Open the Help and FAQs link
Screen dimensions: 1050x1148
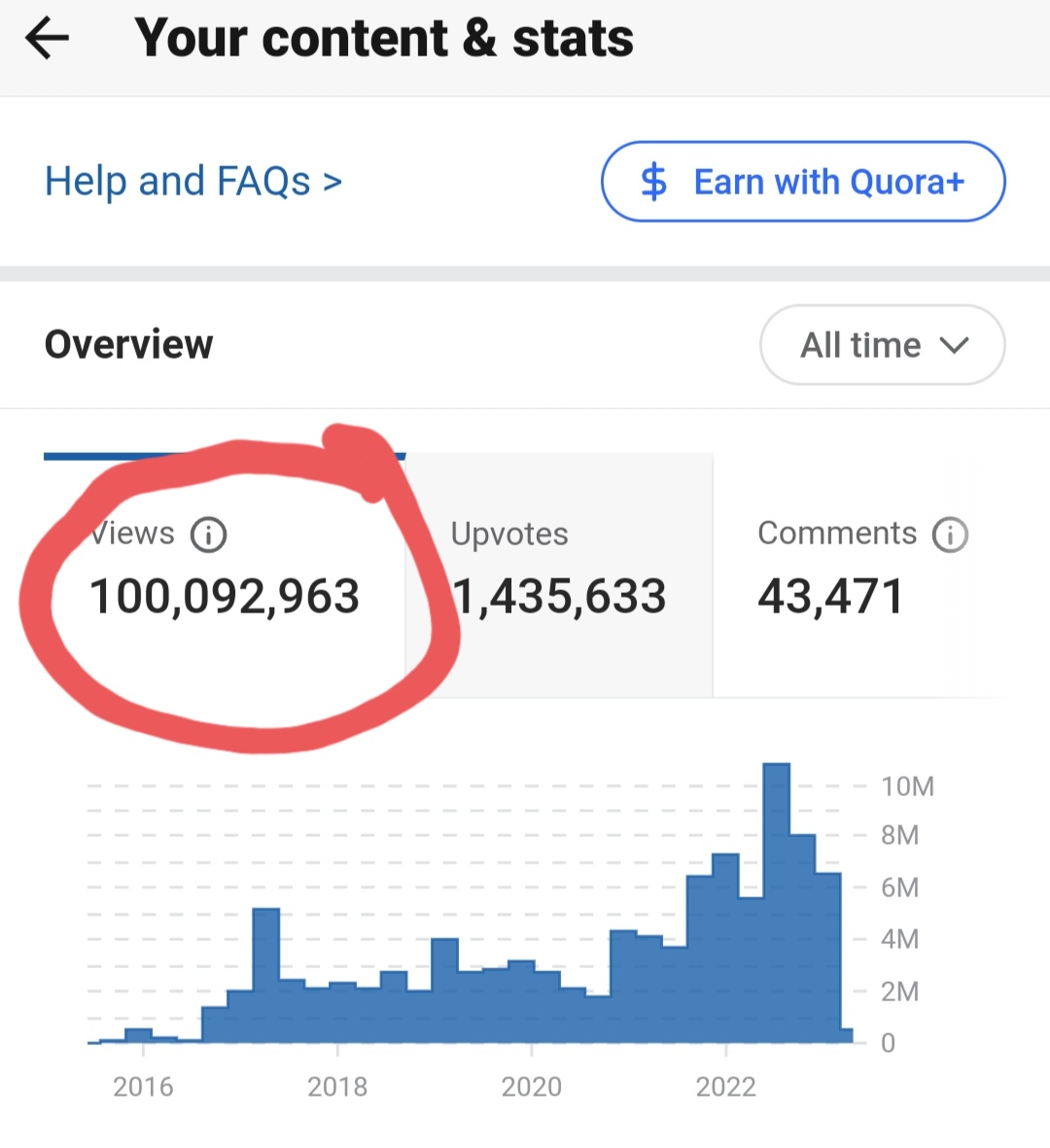tap(193, 181)
